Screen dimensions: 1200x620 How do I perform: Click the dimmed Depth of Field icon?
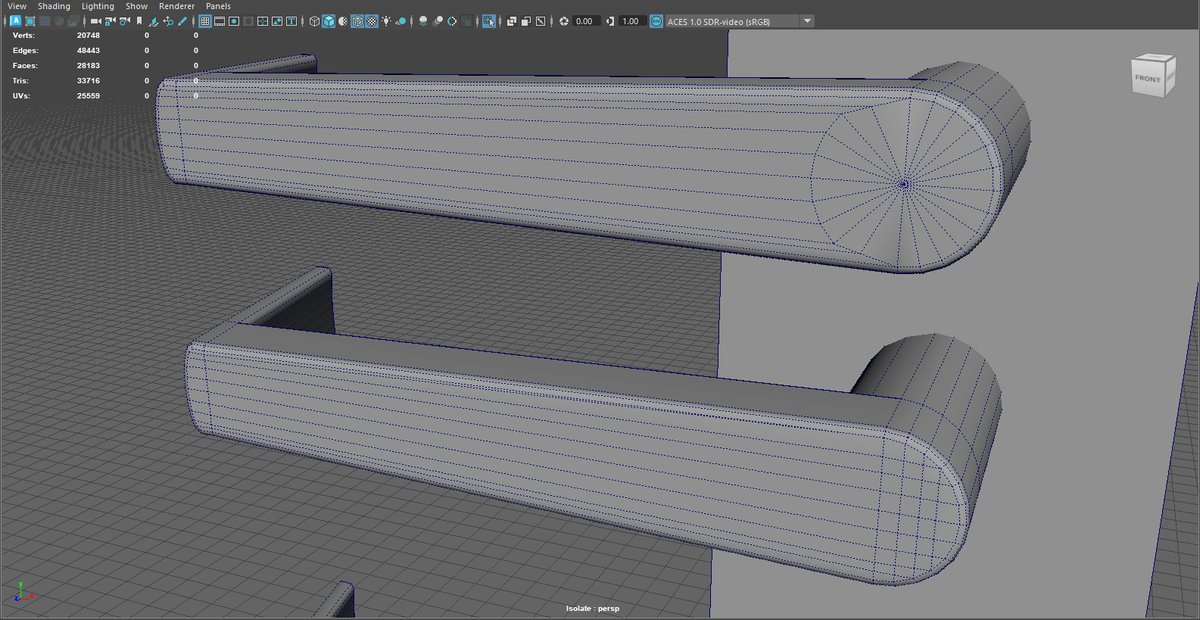(467, 21)
